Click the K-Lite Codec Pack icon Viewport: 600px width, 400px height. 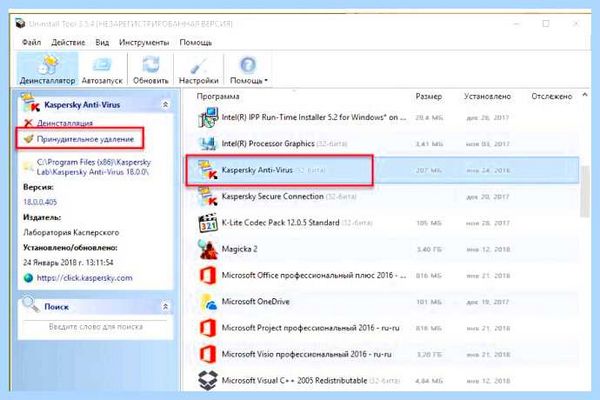click(x=208, y=223)
